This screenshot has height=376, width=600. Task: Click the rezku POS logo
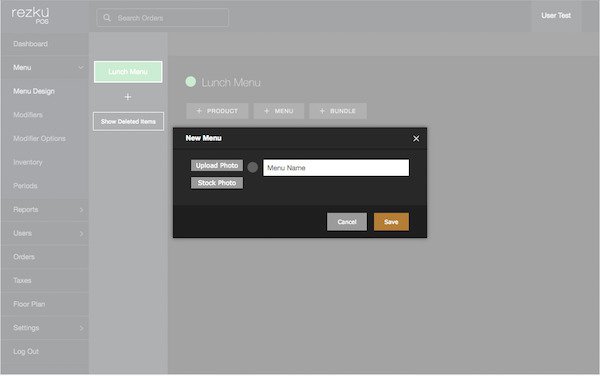click(x=31, y=16)
